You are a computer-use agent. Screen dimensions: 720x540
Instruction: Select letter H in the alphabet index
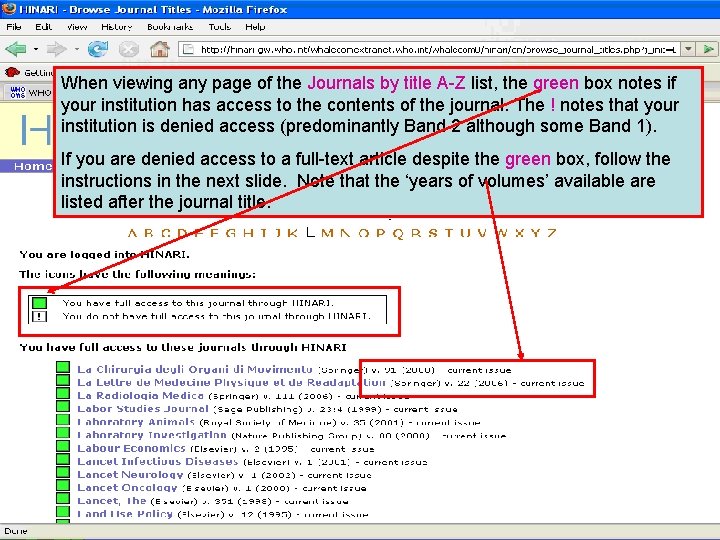point(248,233)
